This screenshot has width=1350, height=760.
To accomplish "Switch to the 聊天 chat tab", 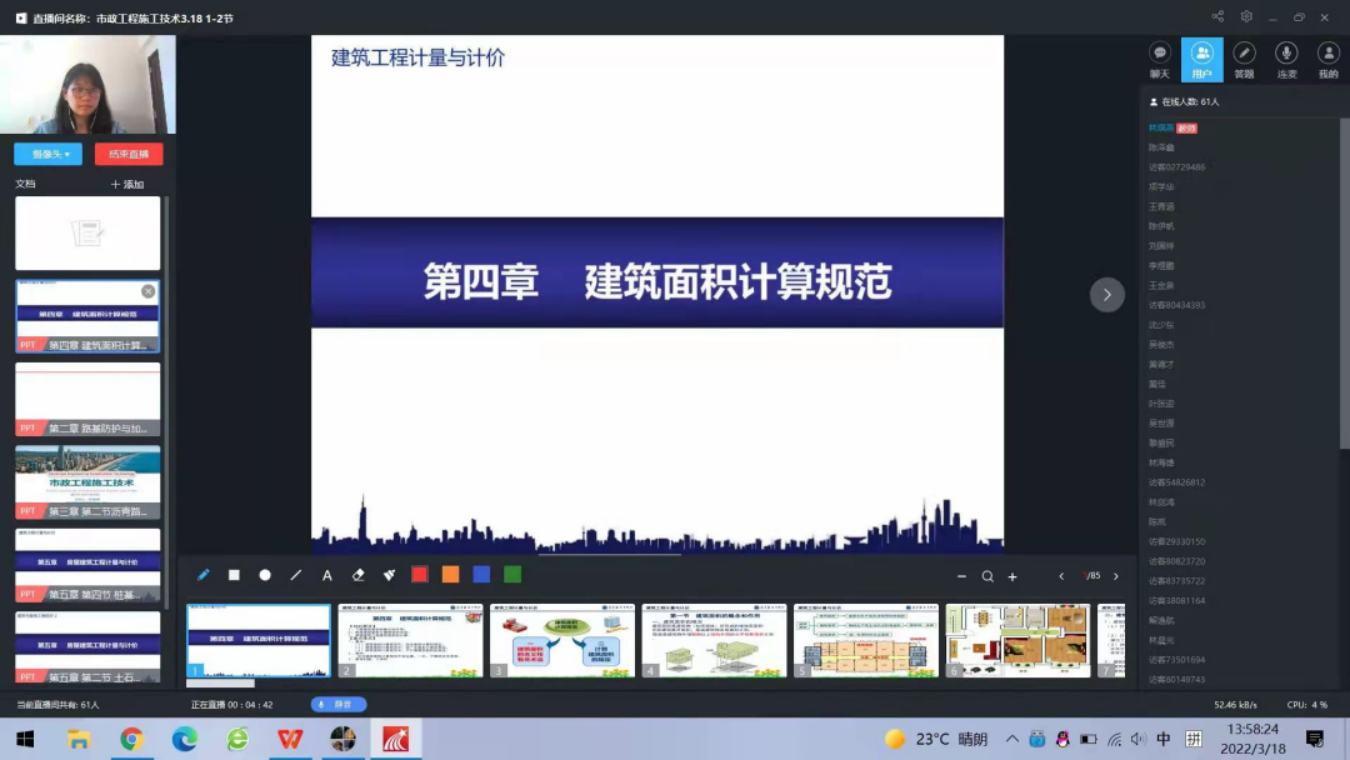I will tap(1160, 60).
